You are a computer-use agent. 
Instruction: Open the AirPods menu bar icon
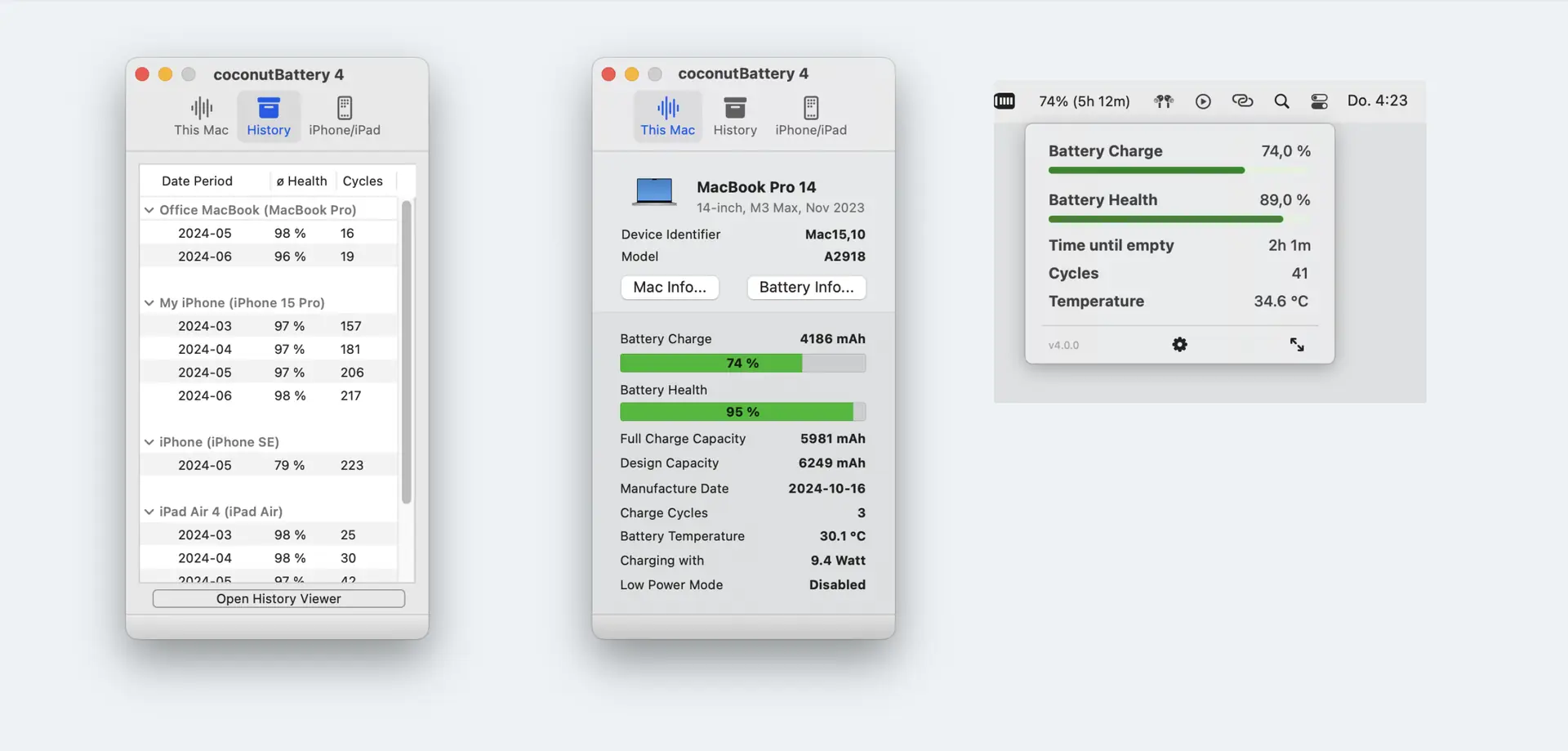(x=1164, y=101)
